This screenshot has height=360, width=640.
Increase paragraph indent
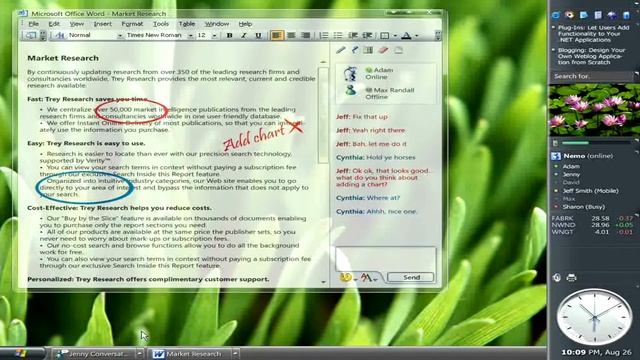367,36
